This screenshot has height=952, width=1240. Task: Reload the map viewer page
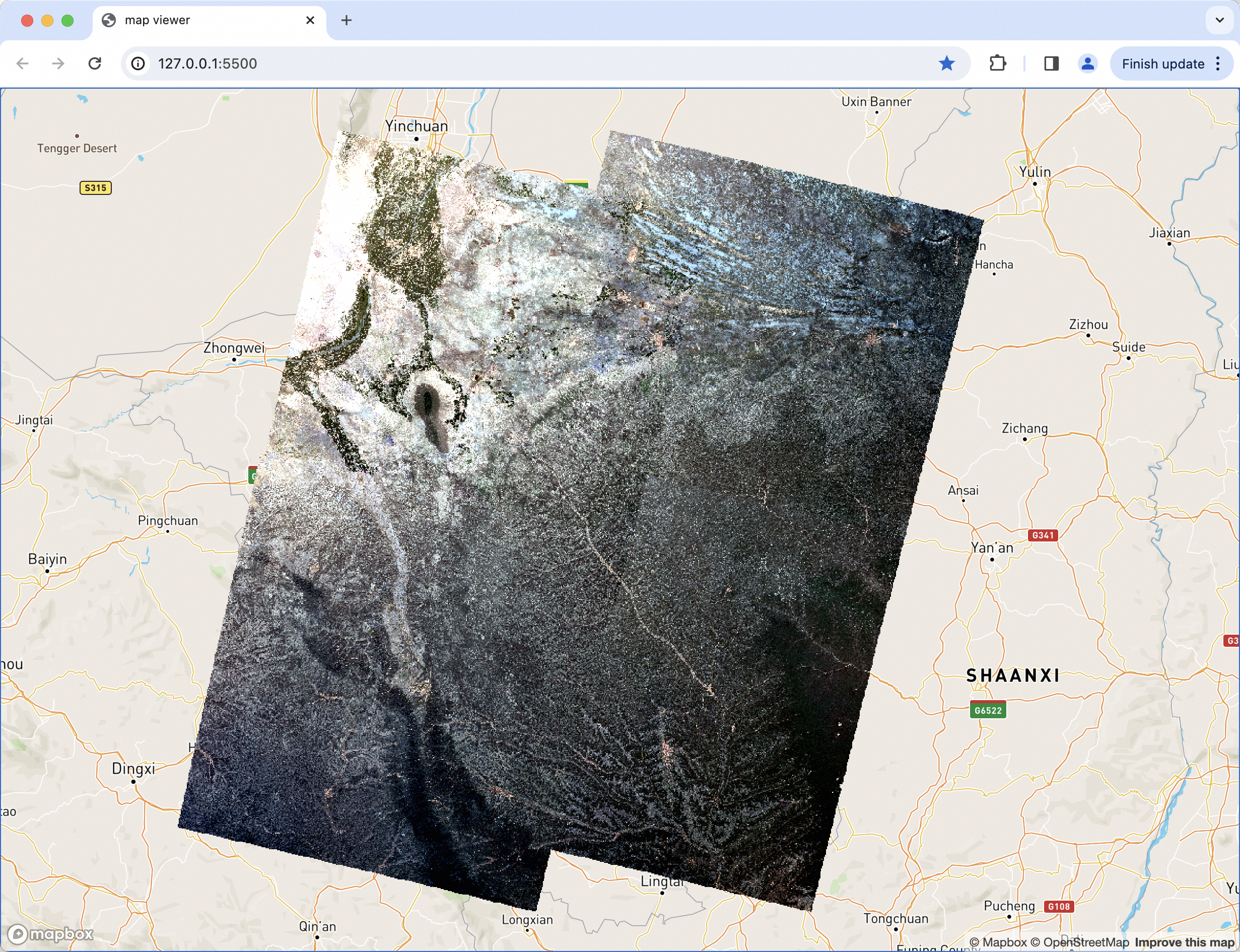click(x=95, y=63)
